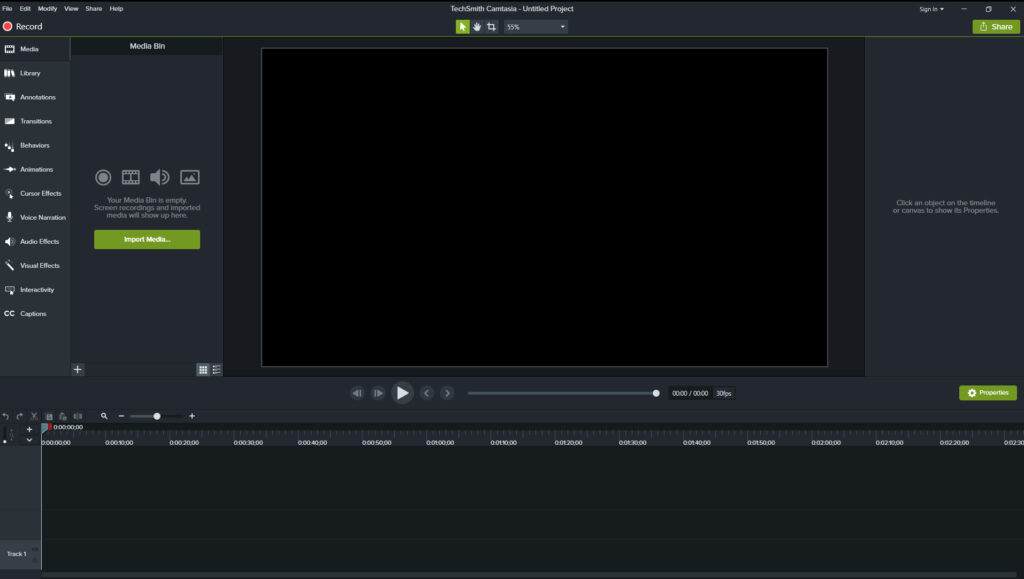Click the film strip video icon in Media Bin
The height and width of the screenshot is (579, 1024).
tap(131, 177)
